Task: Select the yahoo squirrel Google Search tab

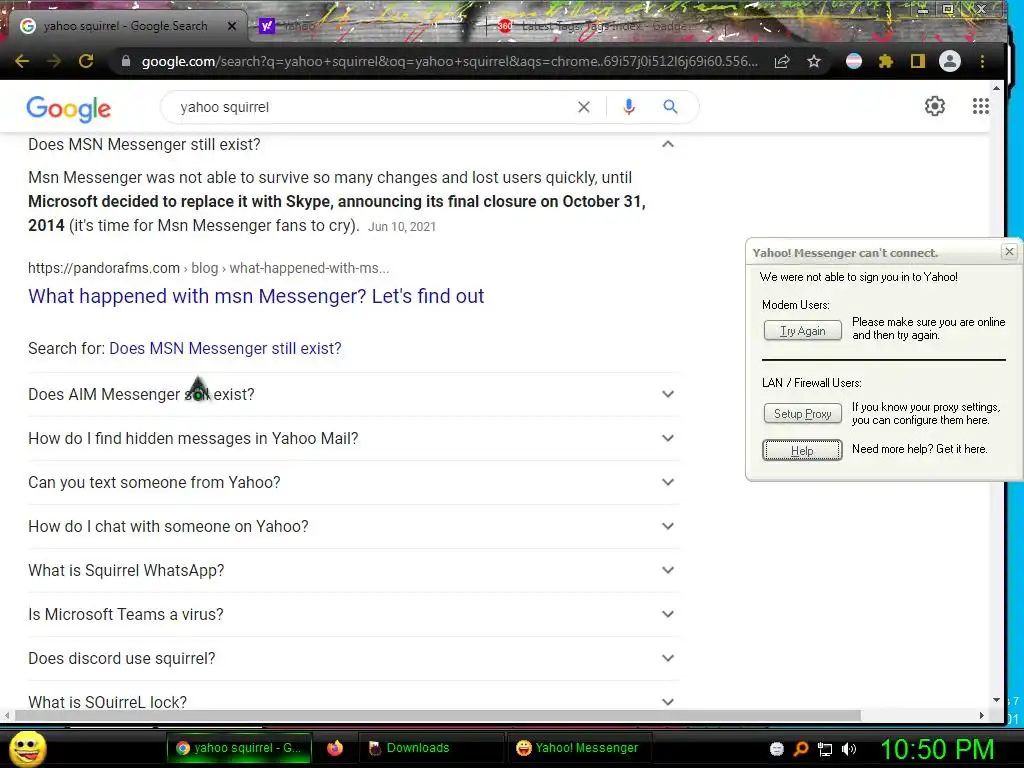Action: pyautogui.click(x=124, y=26)
